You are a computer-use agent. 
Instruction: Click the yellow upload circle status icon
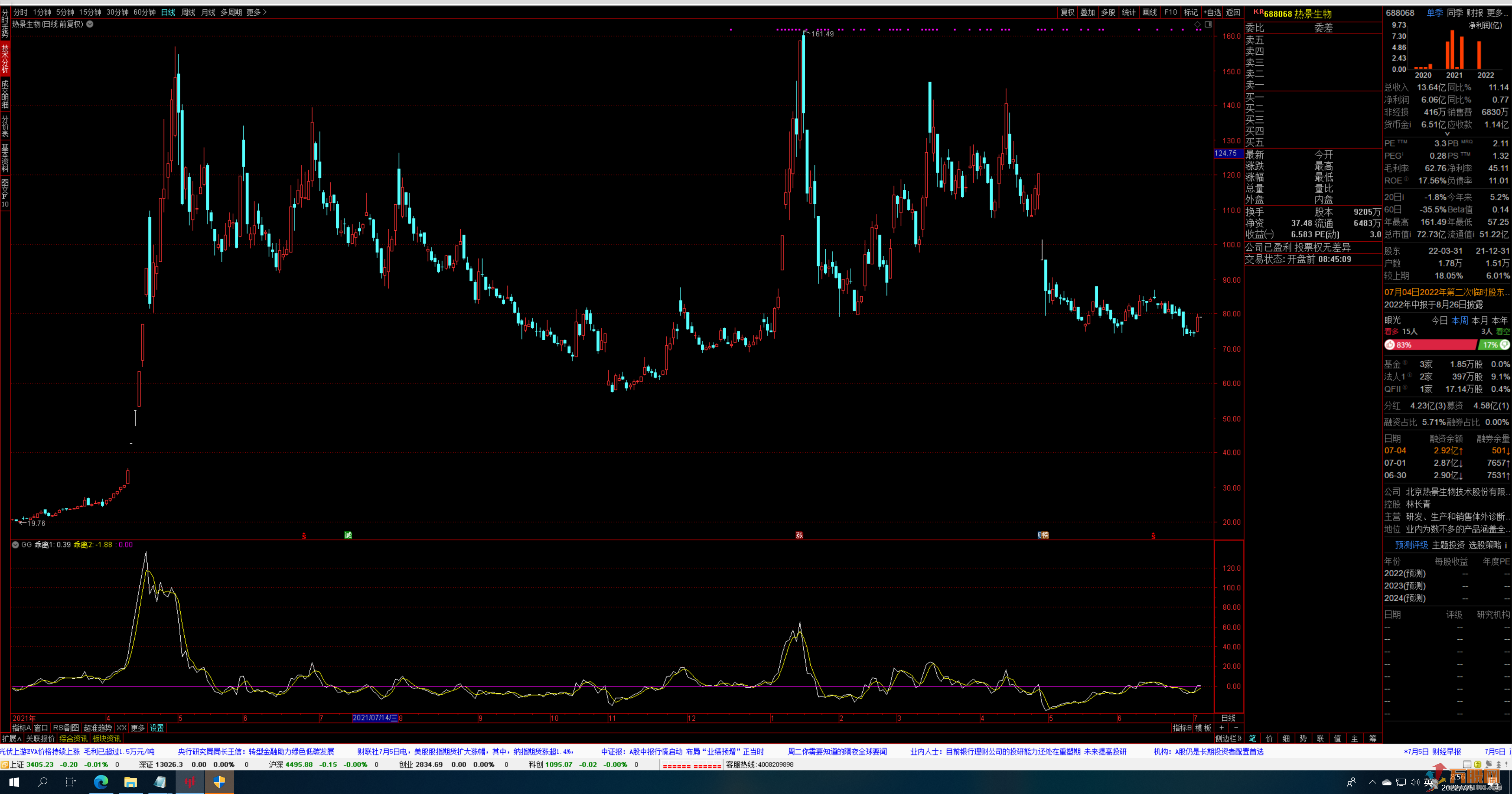[x=1478, y=764]
